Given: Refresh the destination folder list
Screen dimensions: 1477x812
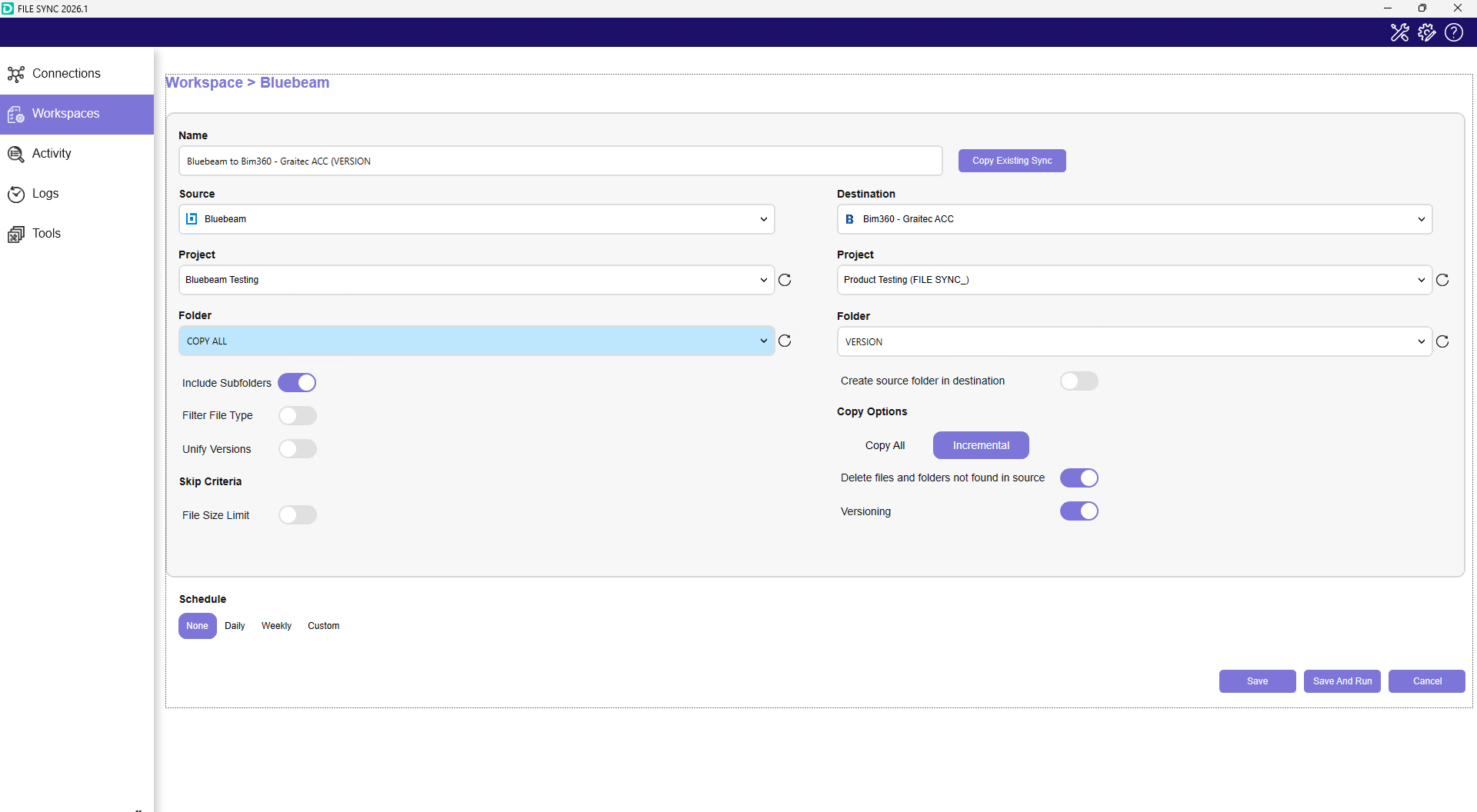Looking at the screenshot, I should pos(1442,341).
